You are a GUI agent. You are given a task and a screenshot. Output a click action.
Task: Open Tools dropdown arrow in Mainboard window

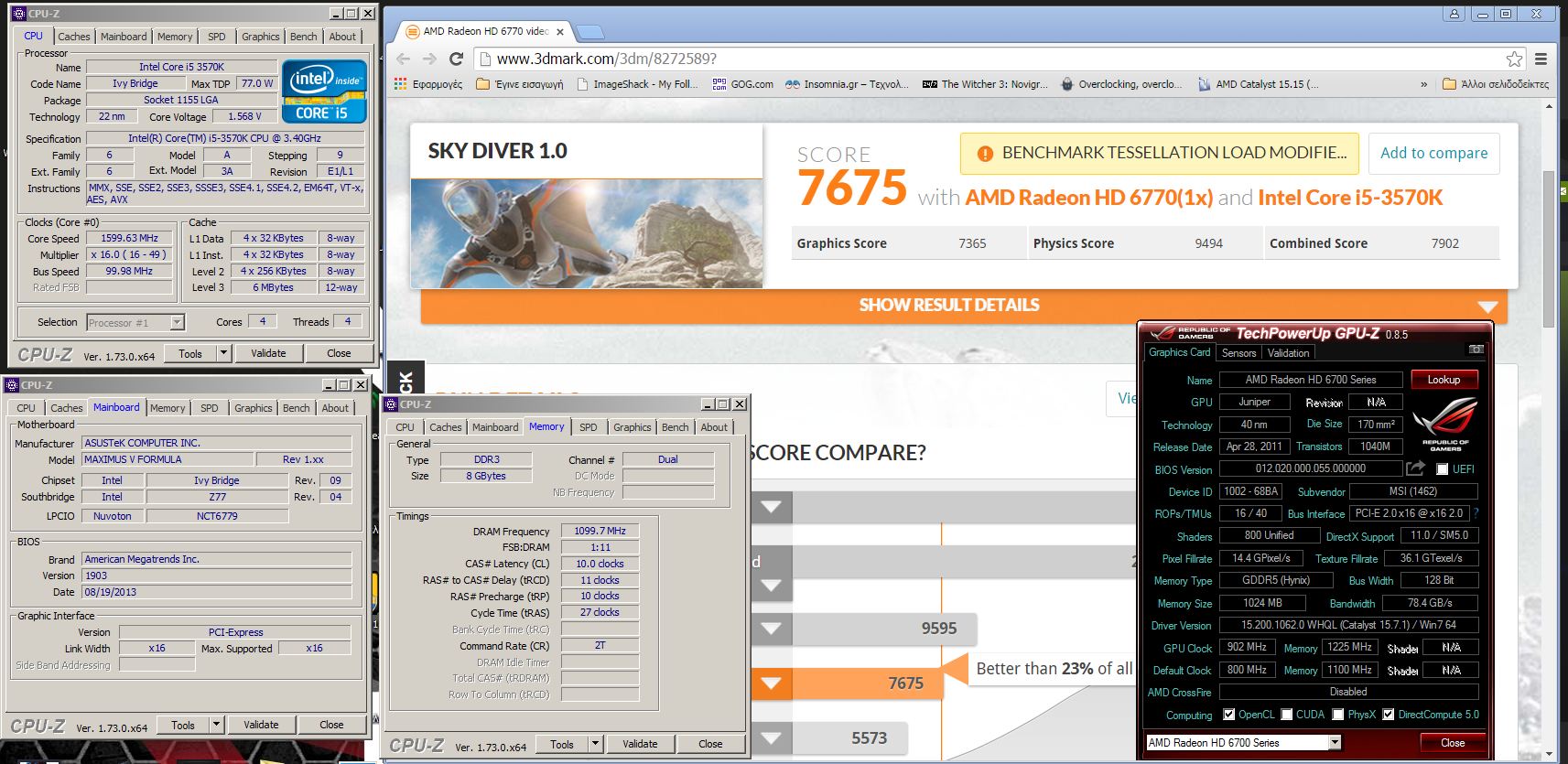coord(216,725)
